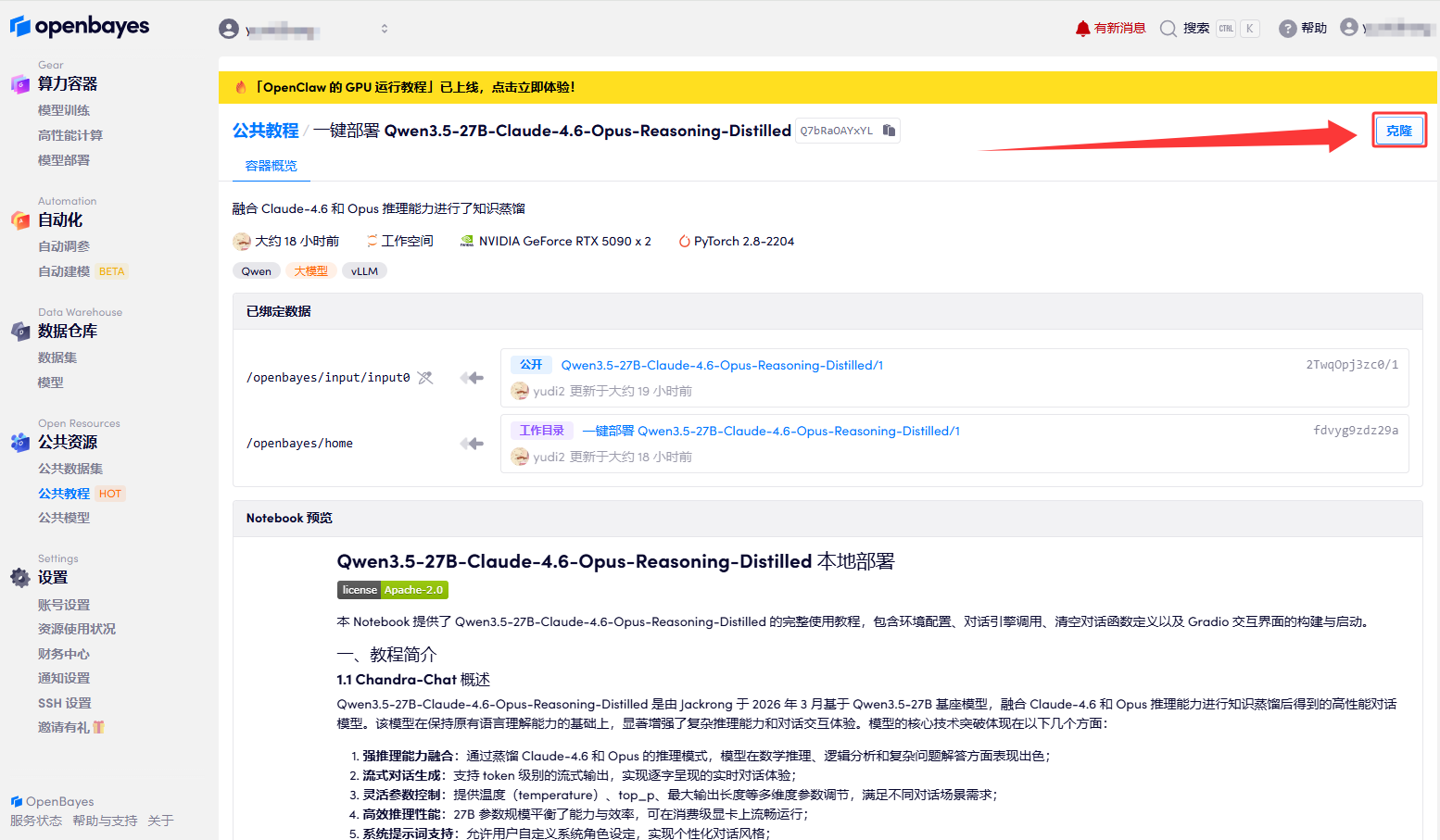This screenshot has width=1440, height=840.
Task: Open SSH 设置 in settings
Action: tap(65, 703)
